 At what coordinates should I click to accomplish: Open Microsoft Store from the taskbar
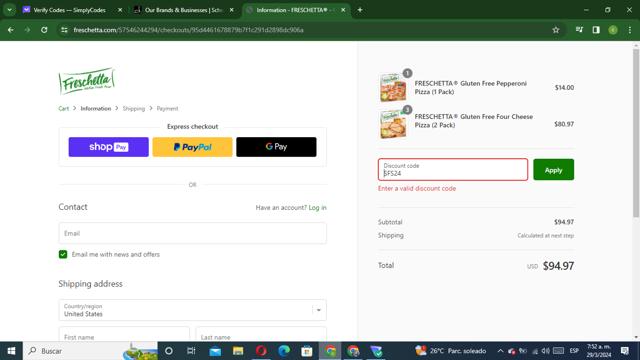point(307,351)
